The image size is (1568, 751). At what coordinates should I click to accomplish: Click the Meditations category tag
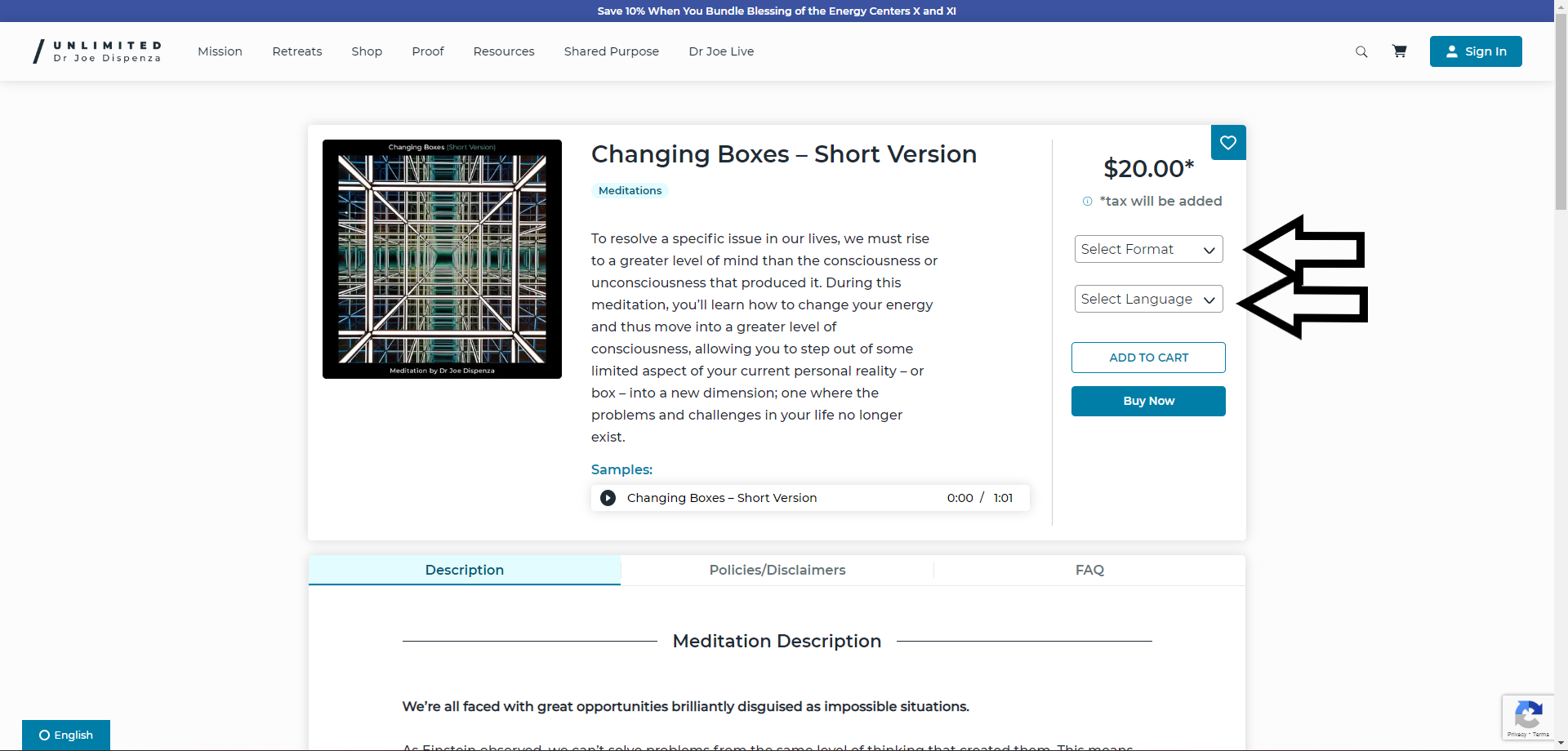630,190
